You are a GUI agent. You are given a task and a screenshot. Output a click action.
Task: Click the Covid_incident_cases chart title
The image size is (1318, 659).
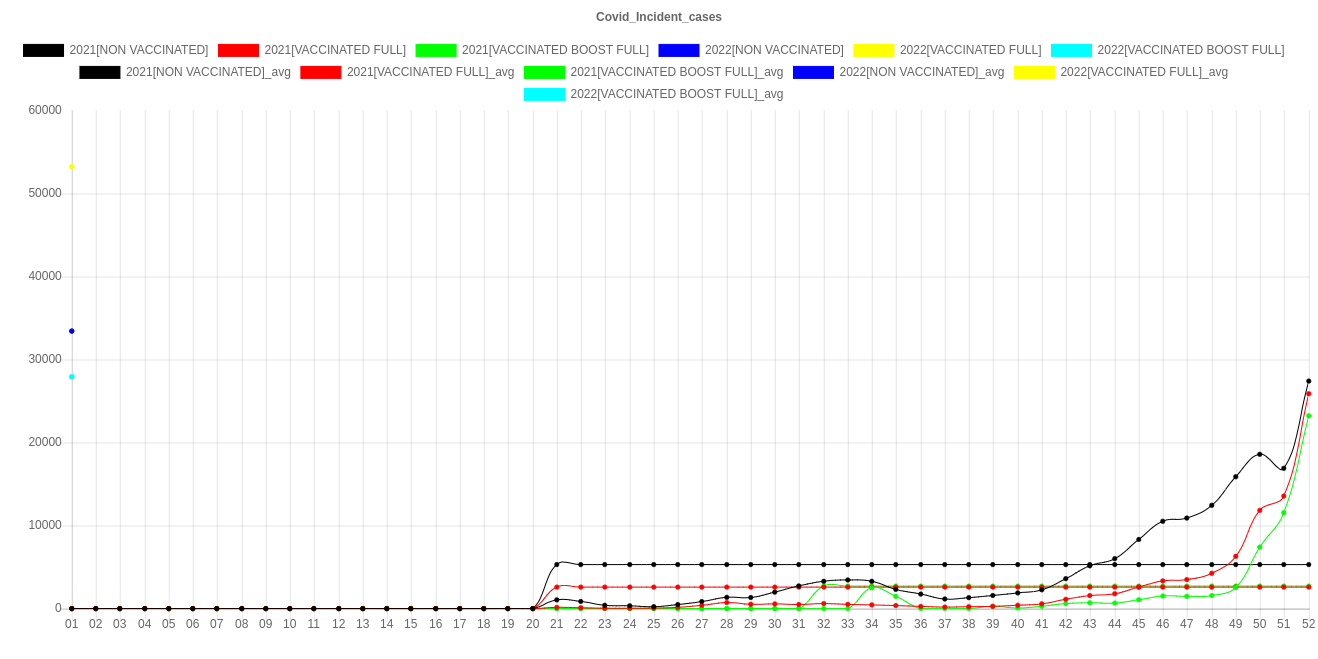click(659, 17)
